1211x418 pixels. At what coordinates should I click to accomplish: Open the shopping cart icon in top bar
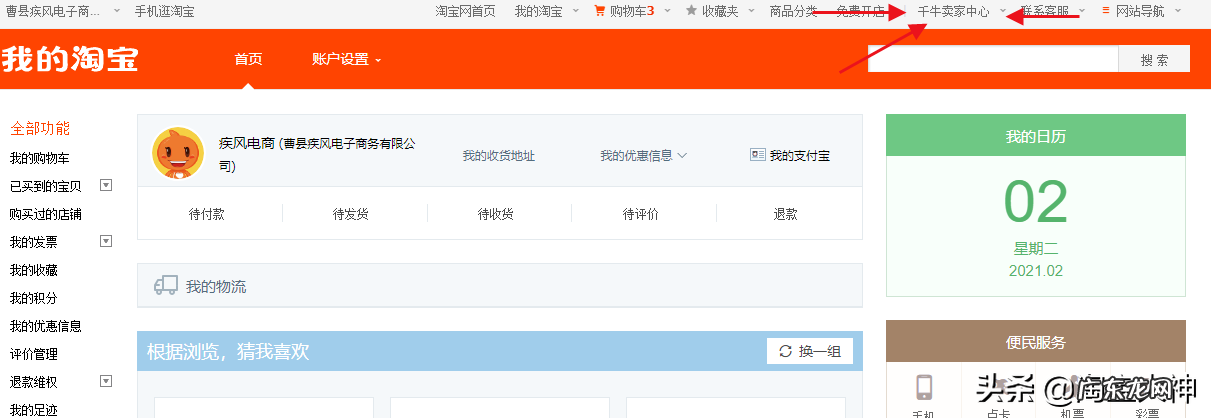pos(600,12)
